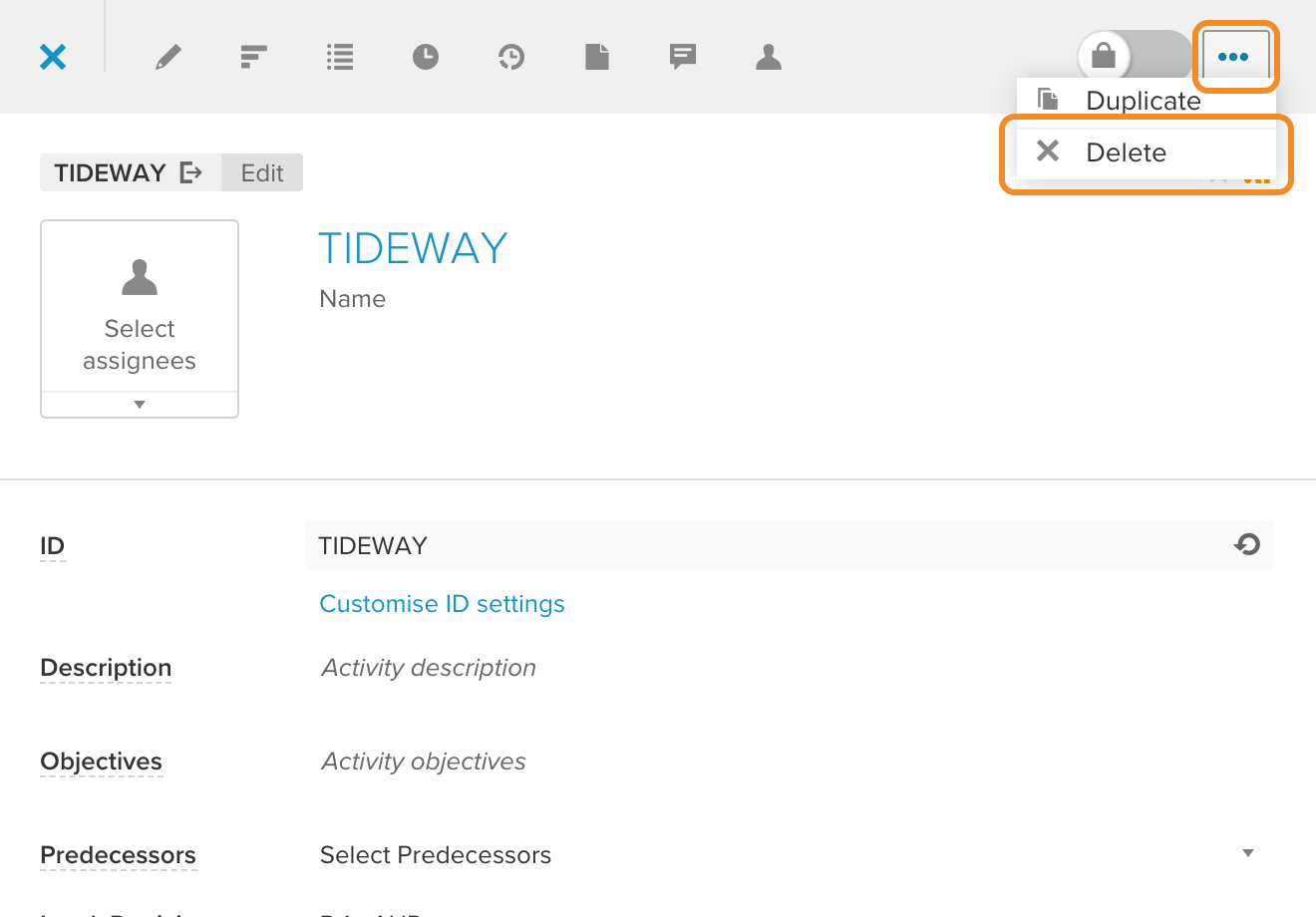This screenshot has width=1316, height=917.
Task: Click the Predecessors dropdown arrow
Action: coord(1248,853)
